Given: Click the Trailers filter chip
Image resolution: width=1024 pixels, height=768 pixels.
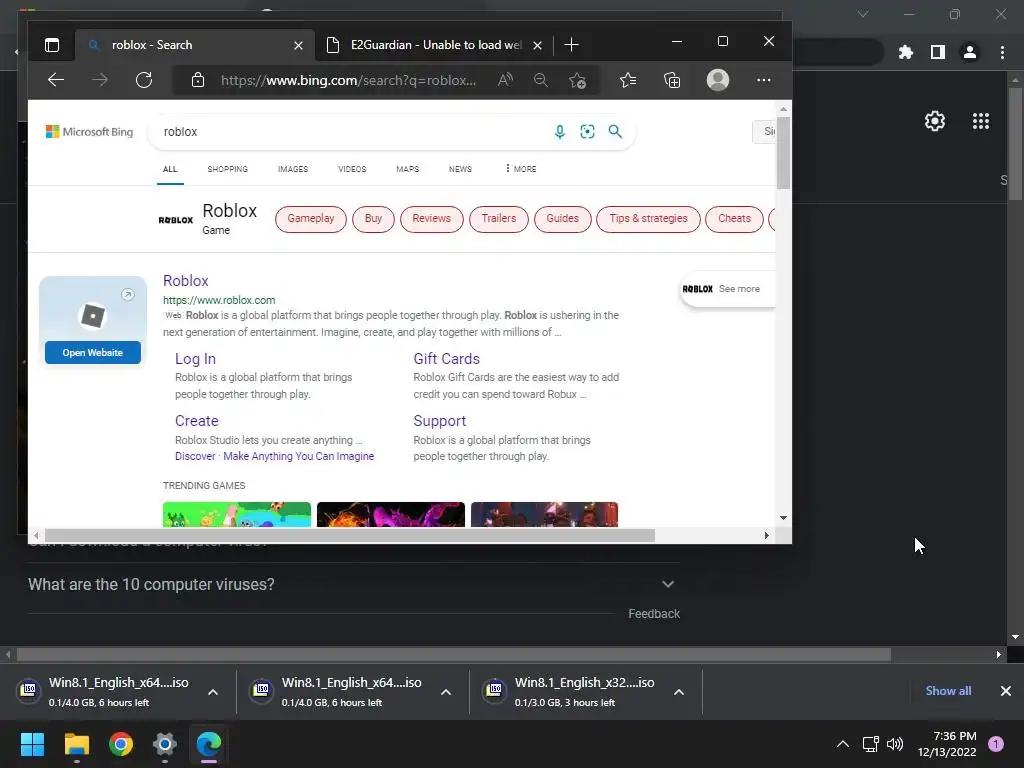Looking at the screenshot, I should click(x=499, y=219).
